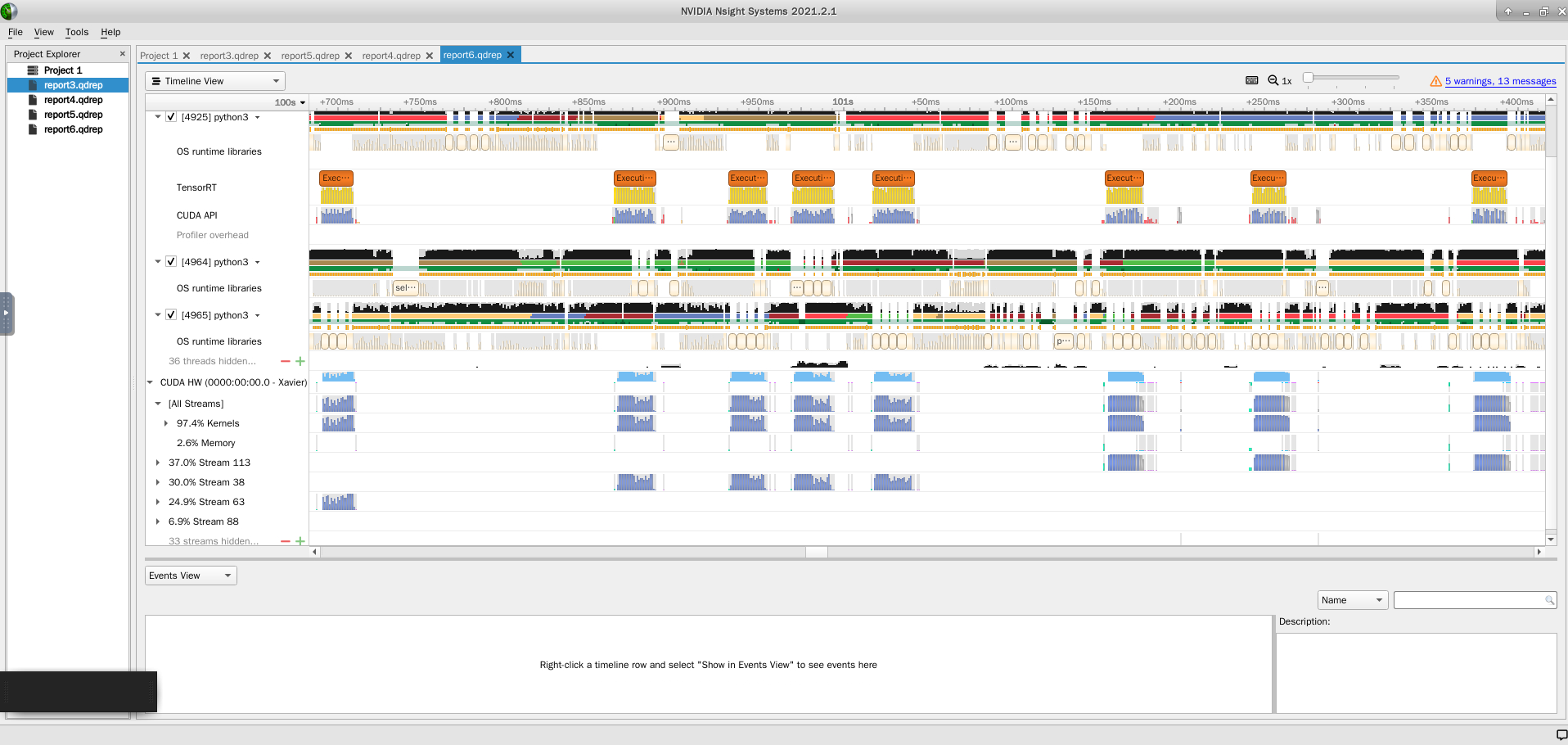1568x745 pixels.
Task: Show more hidden threads with green plus
Action: 300,361
